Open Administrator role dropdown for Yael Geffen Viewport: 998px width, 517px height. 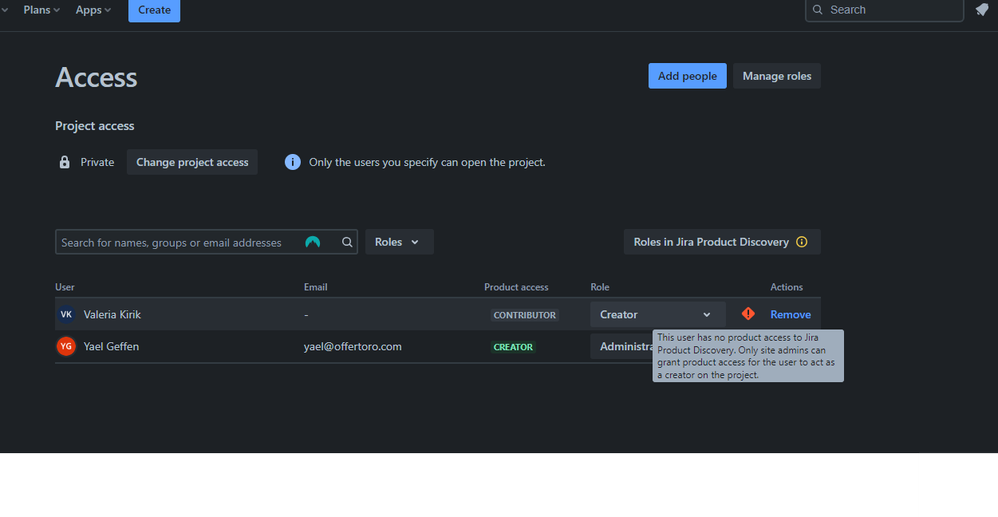[622, 346]
